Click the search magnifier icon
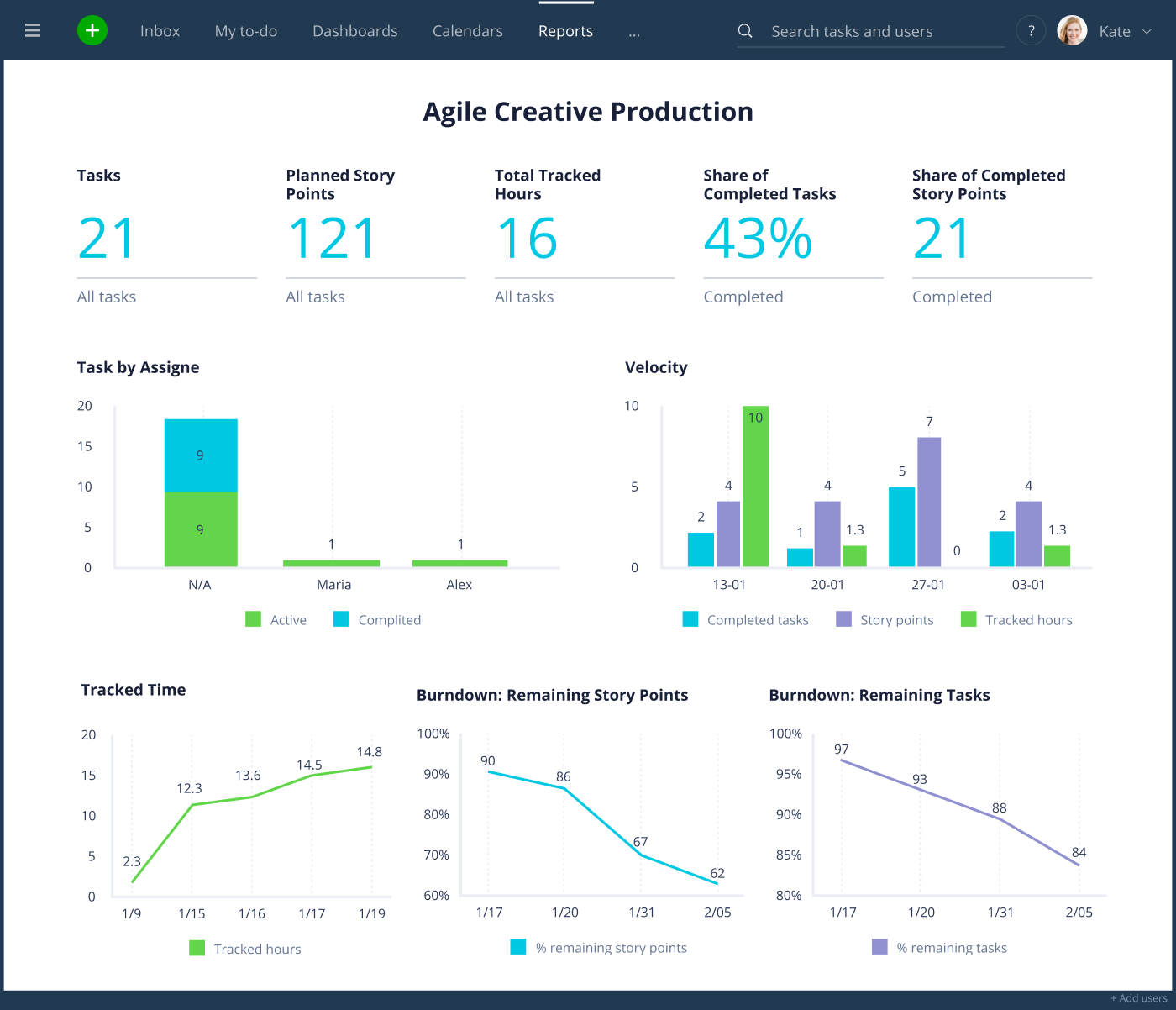 point(745,31)
